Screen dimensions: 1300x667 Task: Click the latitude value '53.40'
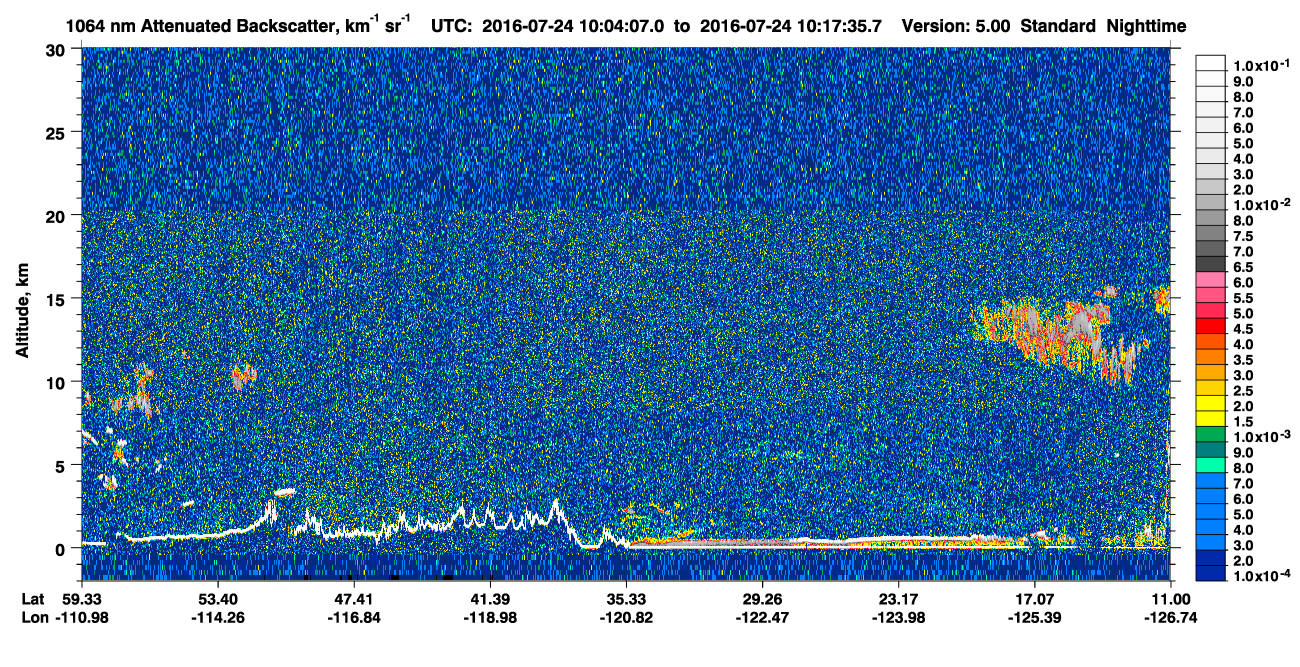coord(217,599)
